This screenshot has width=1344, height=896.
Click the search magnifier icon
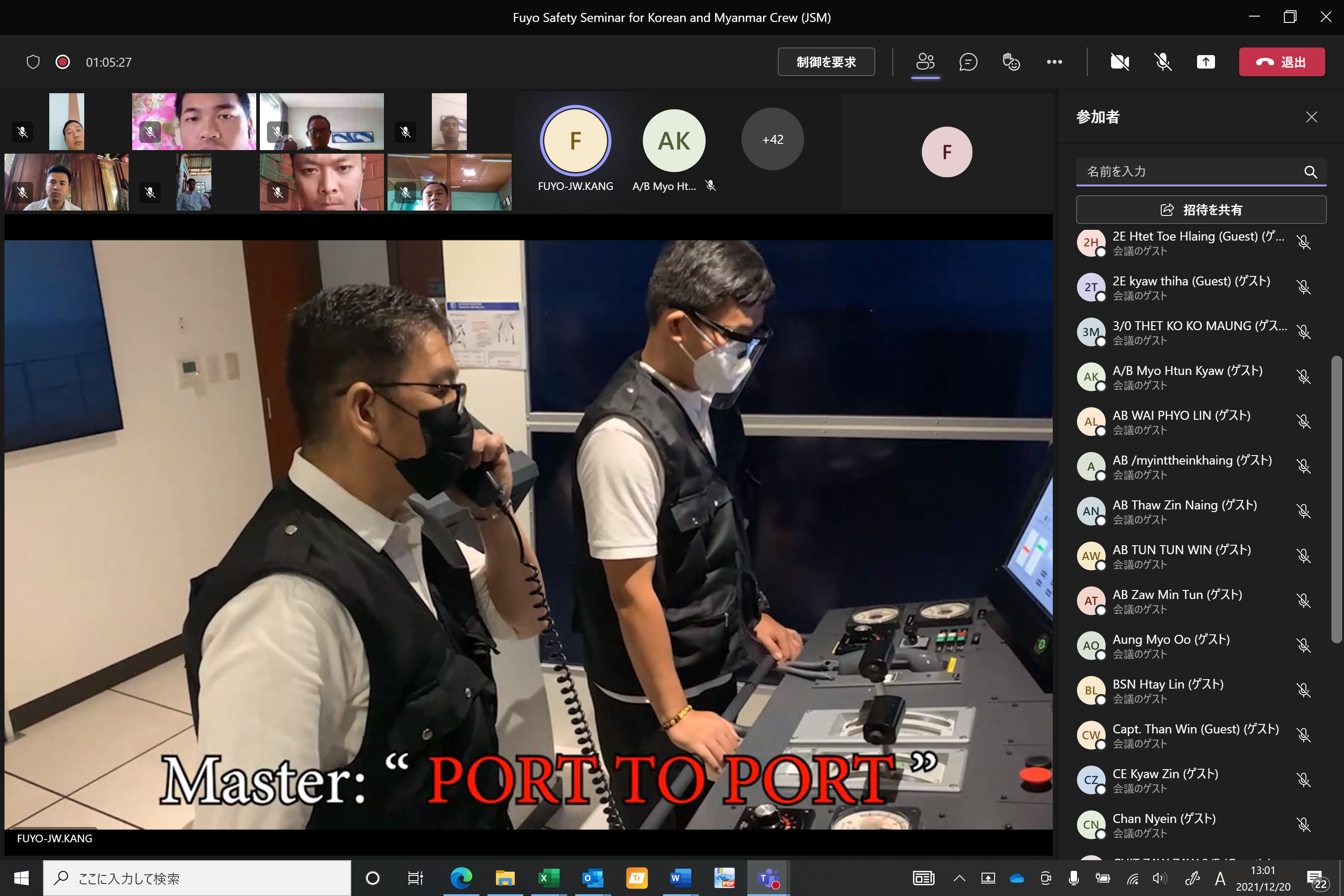click(x=1311, y=172)
